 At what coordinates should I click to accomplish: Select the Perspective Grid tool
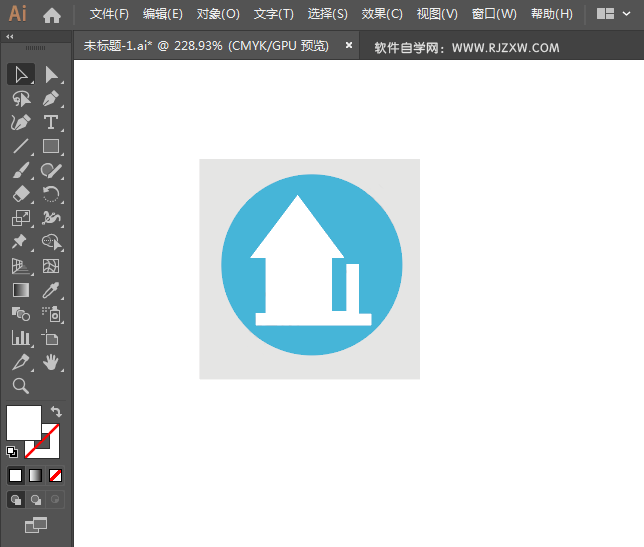21,266
